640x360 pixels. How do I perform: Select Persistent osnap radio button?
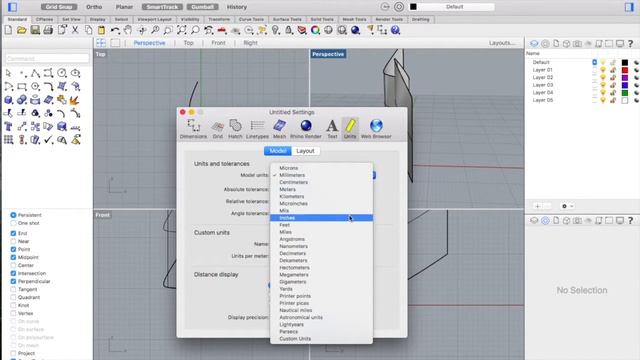point(13,215)
